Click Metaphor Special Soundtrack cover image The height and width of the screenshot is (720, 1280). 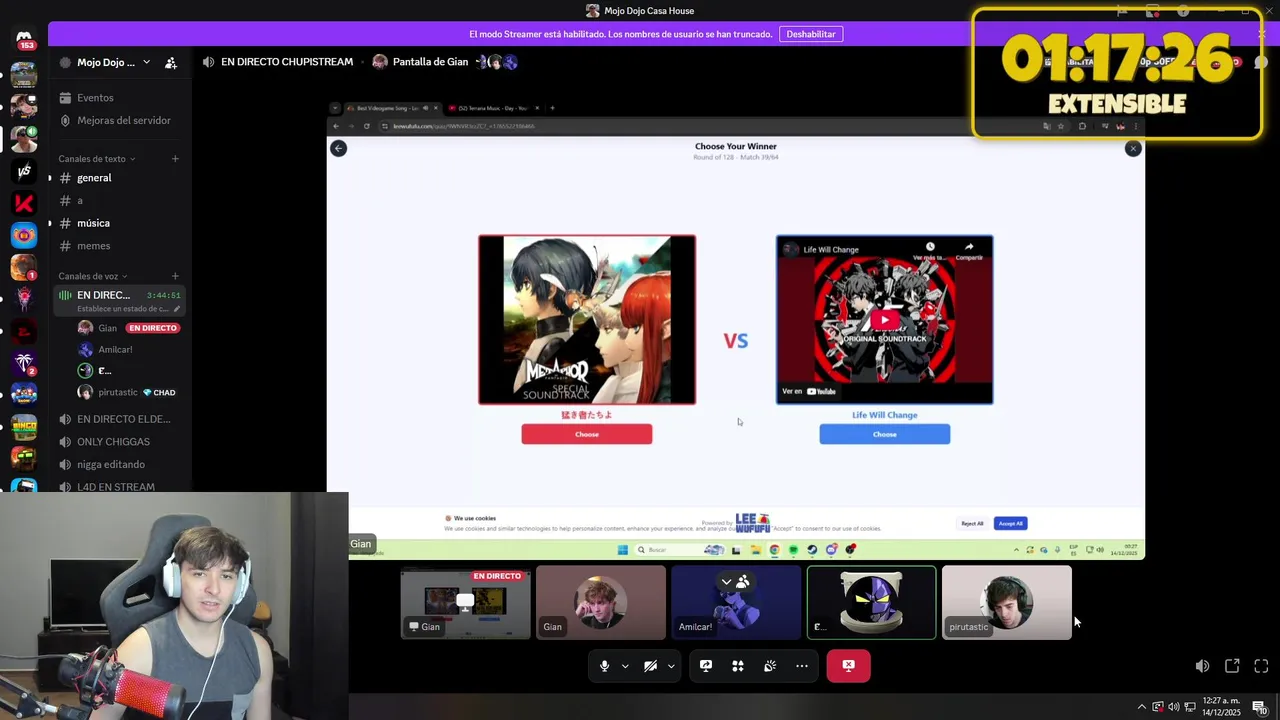coord(587,320)
